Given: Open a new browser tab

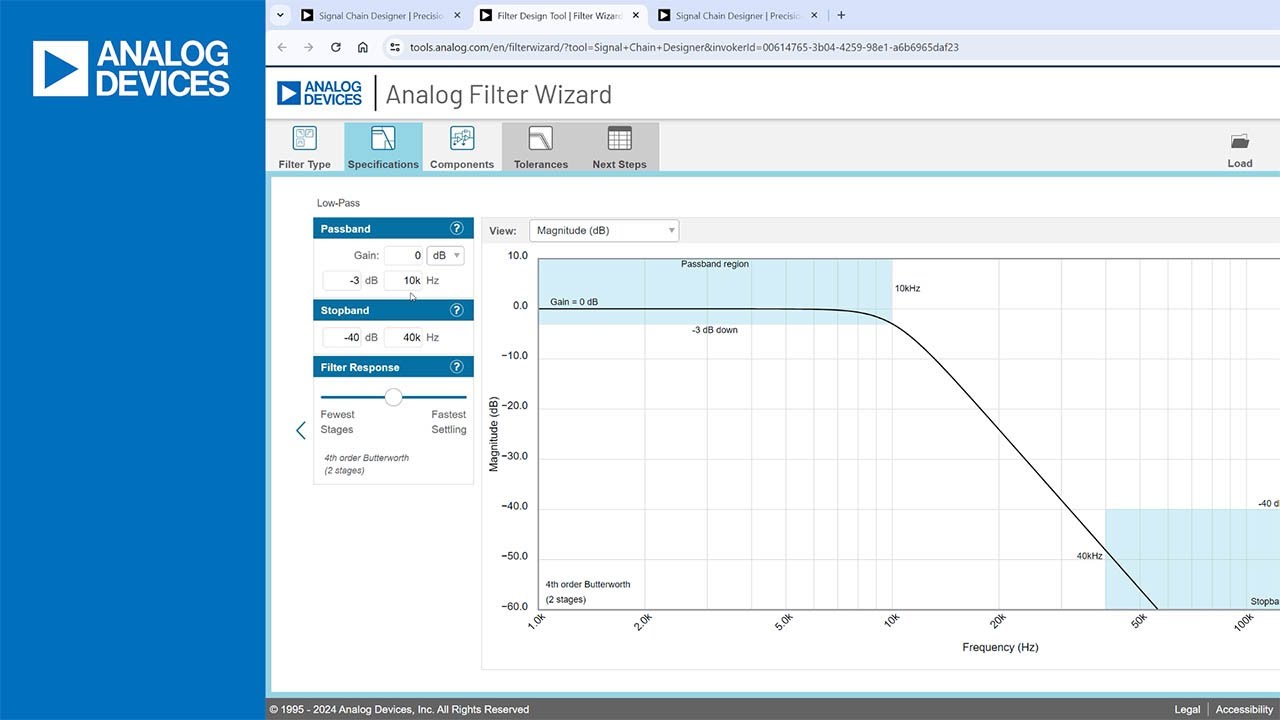Looking at the screenshot, I should tap(841, 15).
